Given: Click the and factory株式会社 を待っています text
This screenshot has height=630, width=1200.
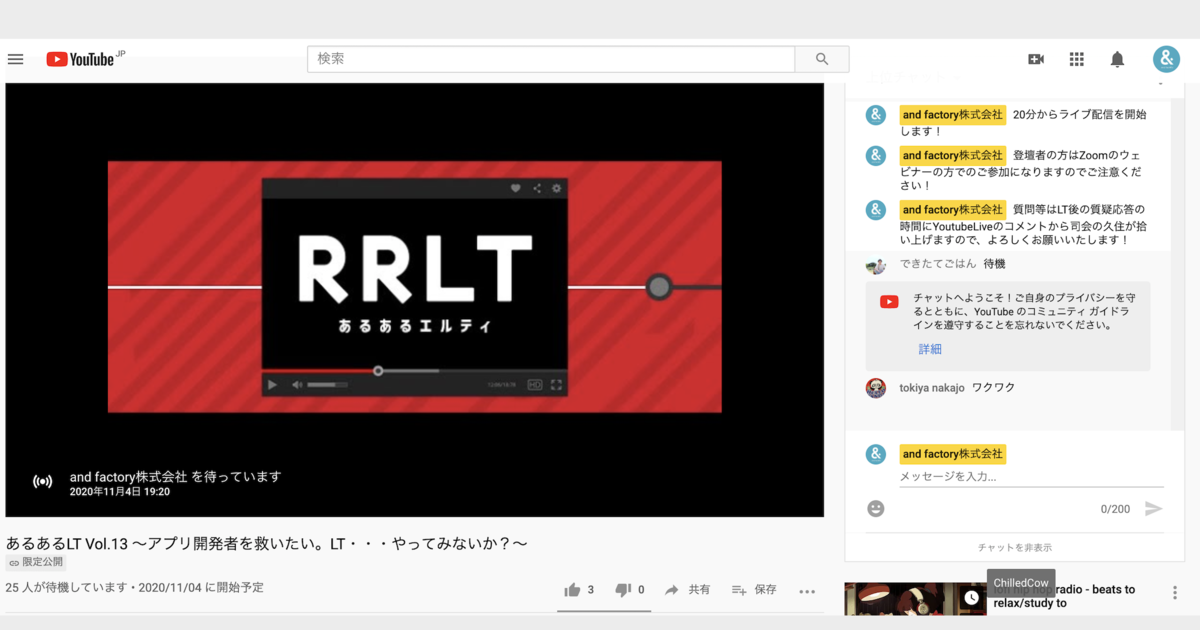Looking at the screenshot, I should click(x=176, y=476).
